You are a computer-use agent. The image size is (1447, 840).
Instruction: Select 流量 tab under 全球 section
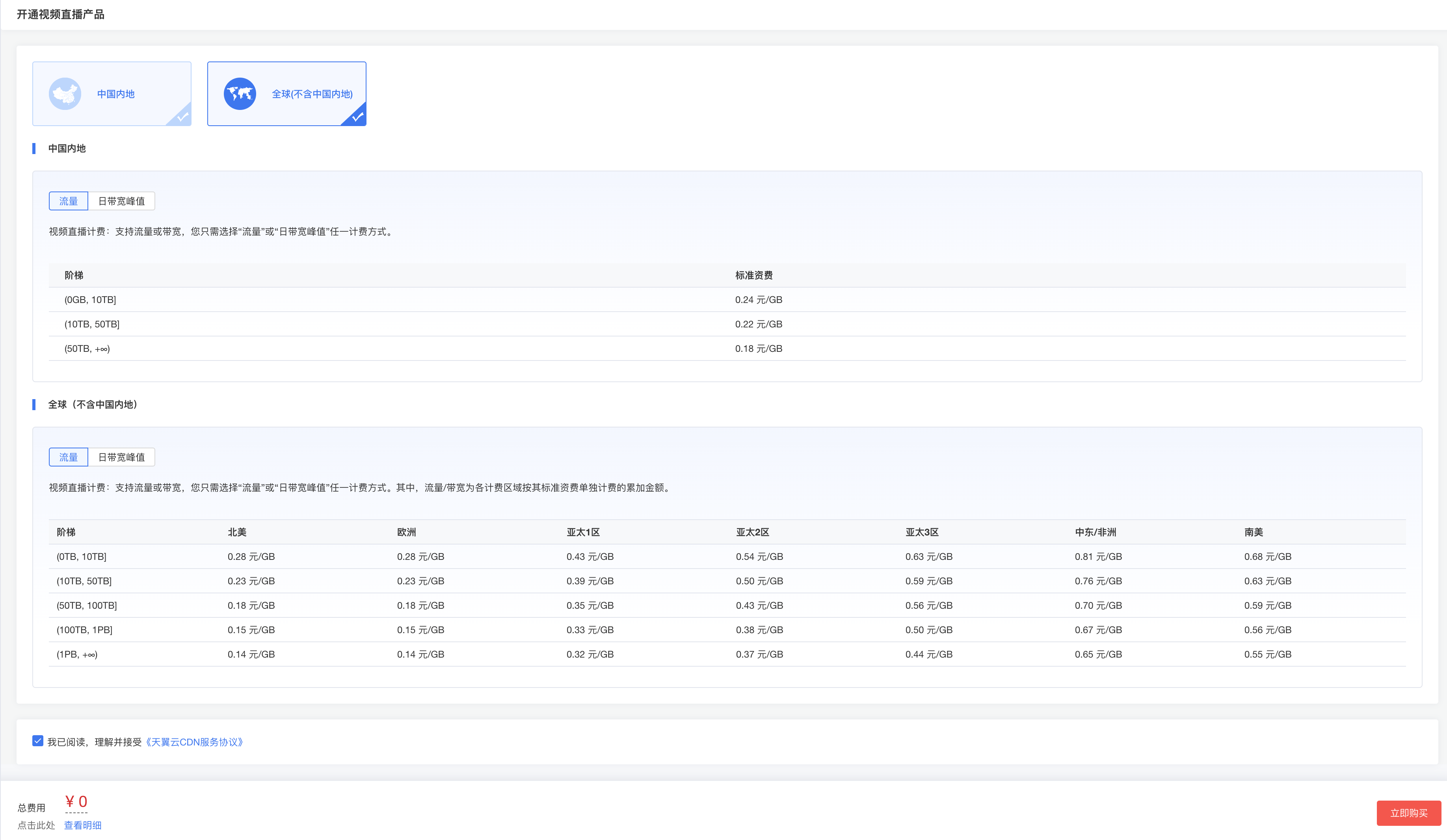(68, 457)
